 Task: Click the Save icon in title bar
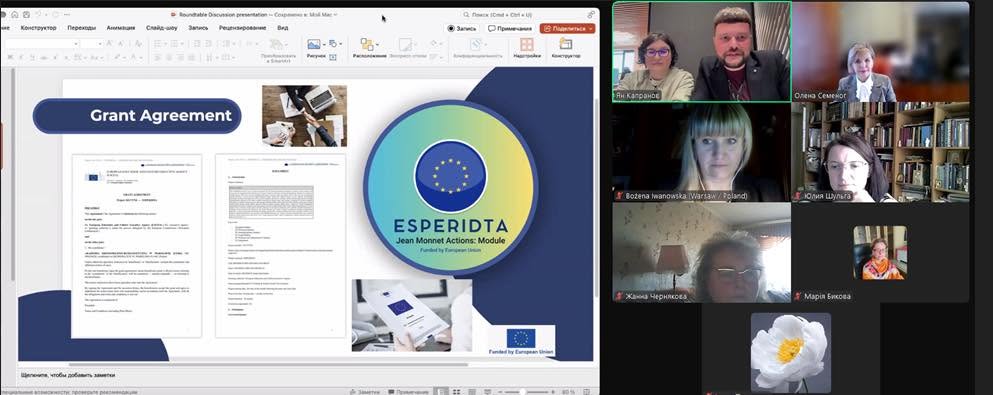point(27,14)
